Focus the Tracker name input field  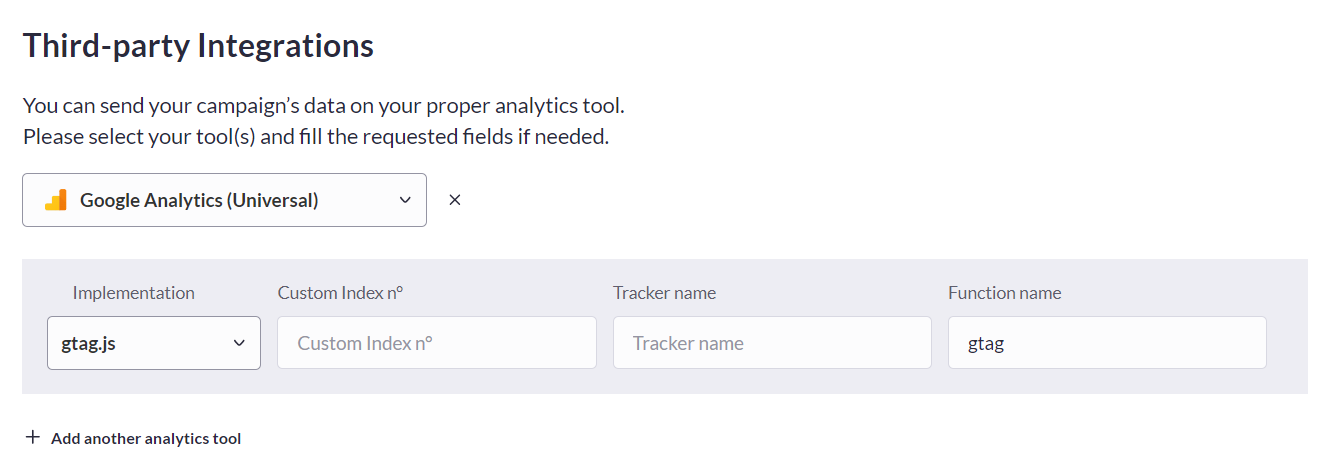click(x=772, y=343)
